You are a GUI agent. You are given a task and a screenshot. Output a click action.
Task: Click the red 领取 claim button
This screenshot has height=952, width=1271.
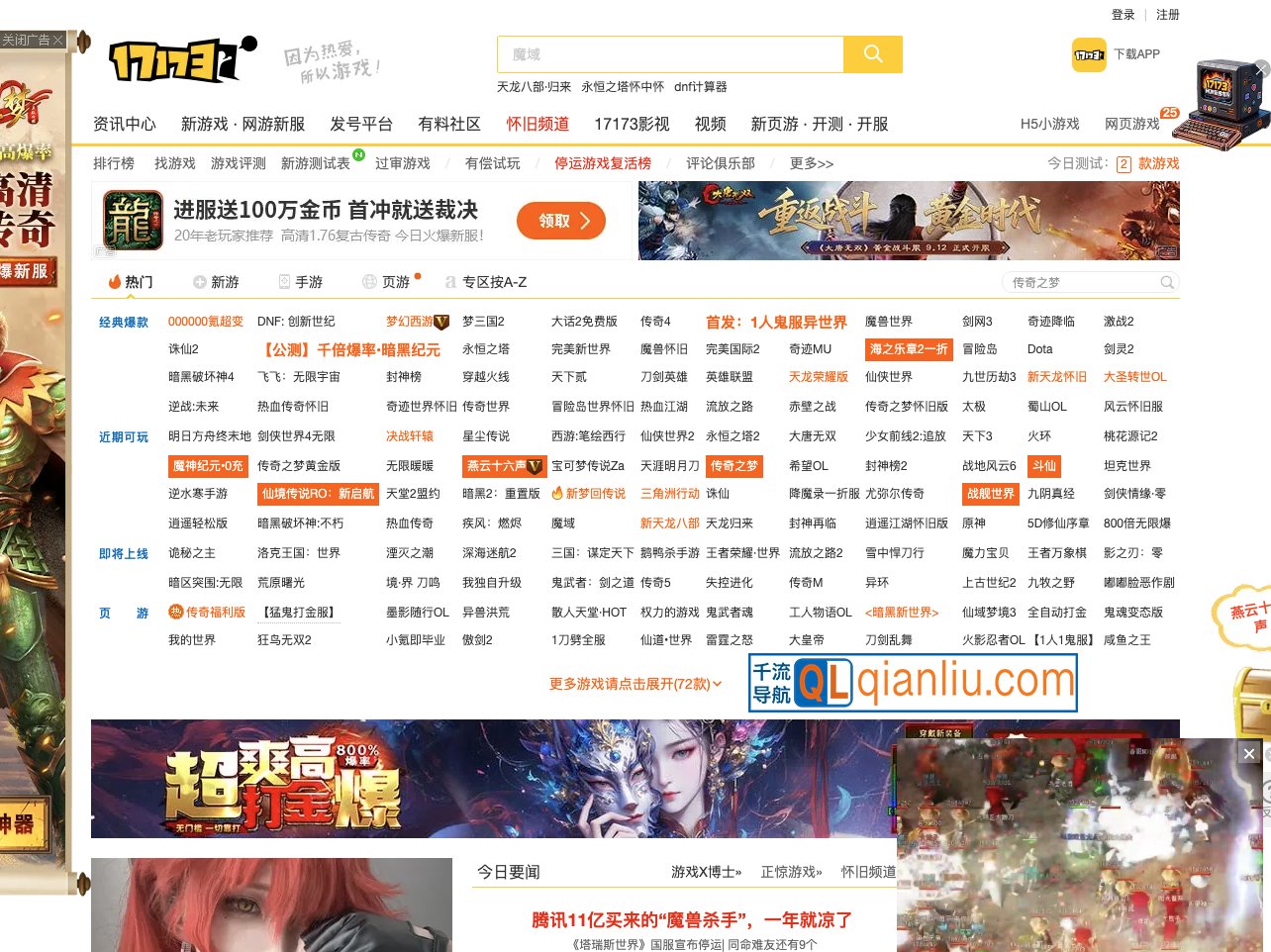click(x=560, y=221)
